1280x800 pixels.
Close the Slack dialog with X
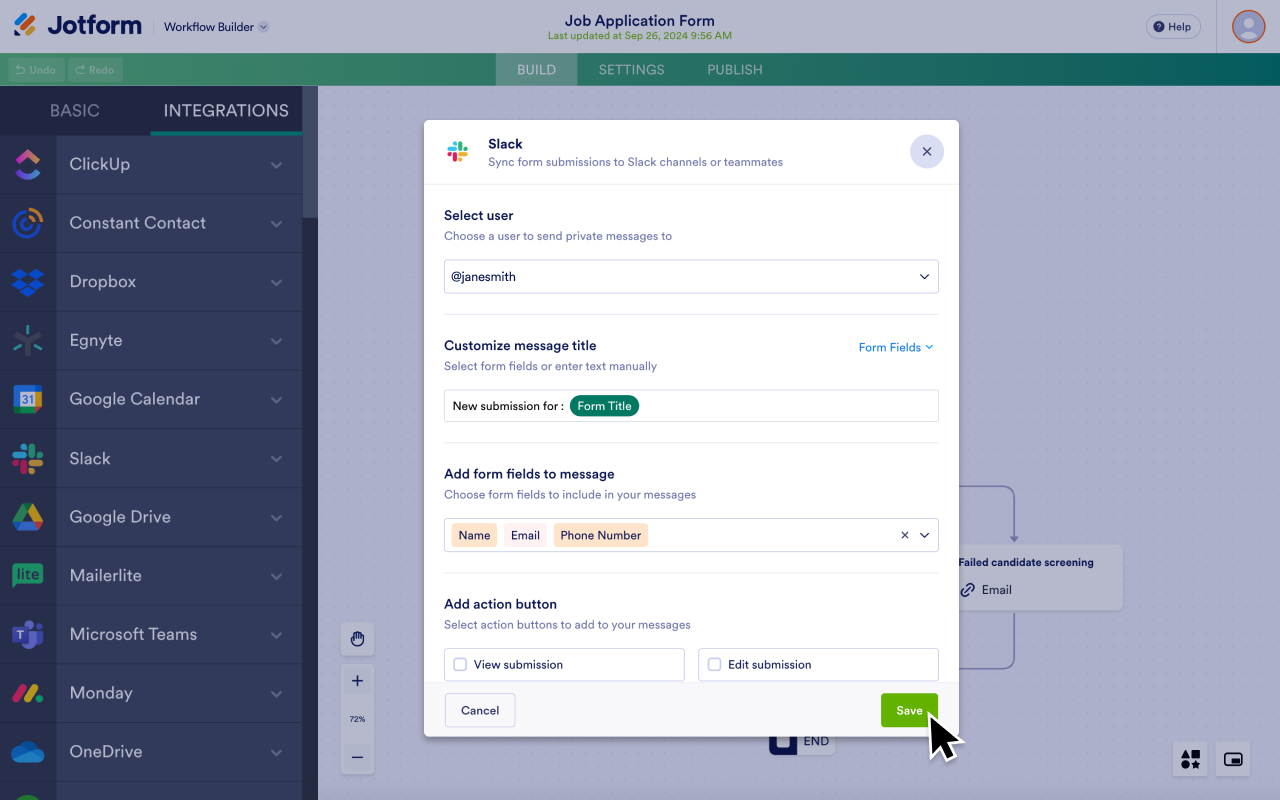point(927,152)
